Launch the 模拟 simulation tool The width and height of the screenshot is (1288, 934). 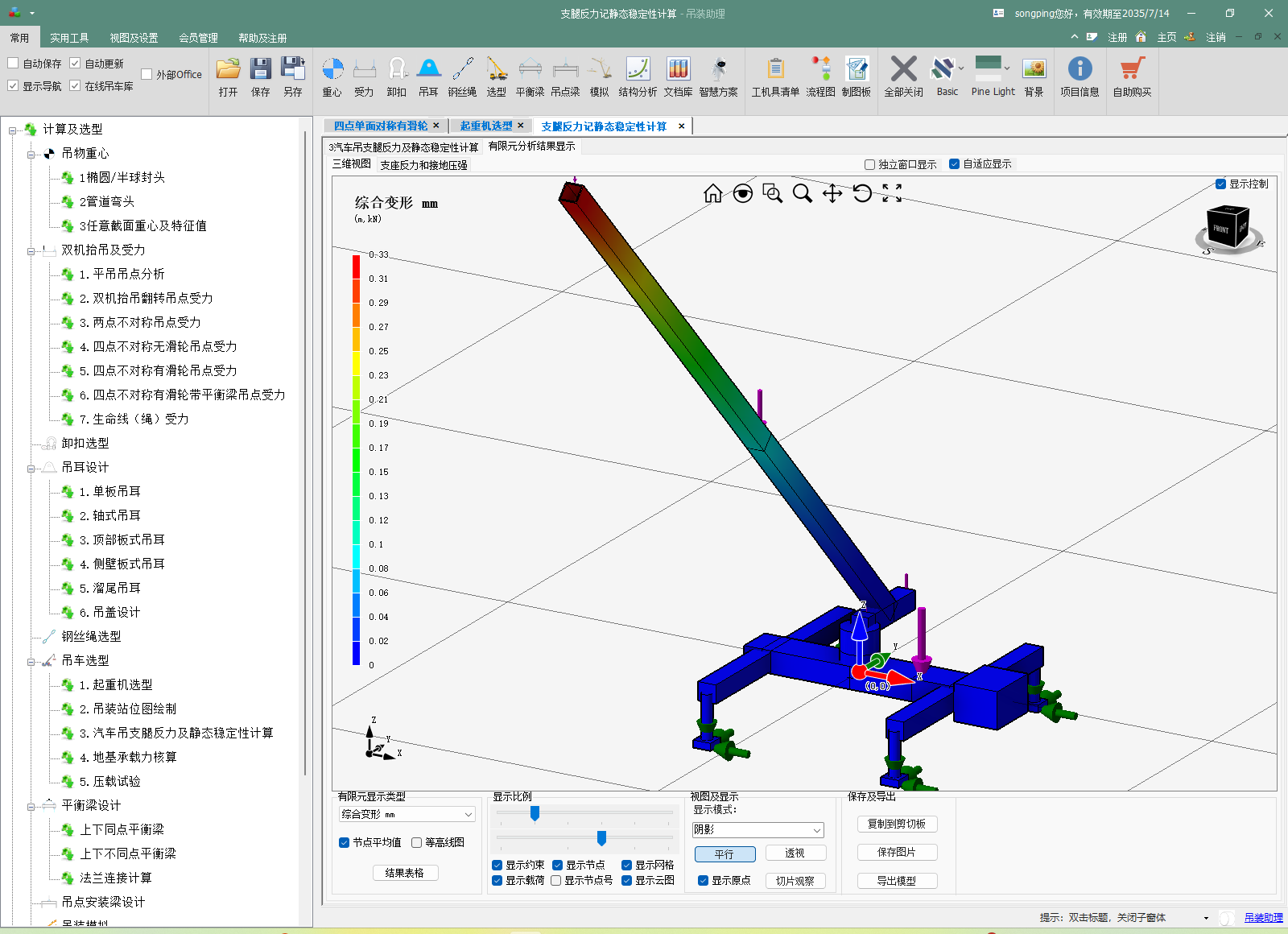[600, 77]
